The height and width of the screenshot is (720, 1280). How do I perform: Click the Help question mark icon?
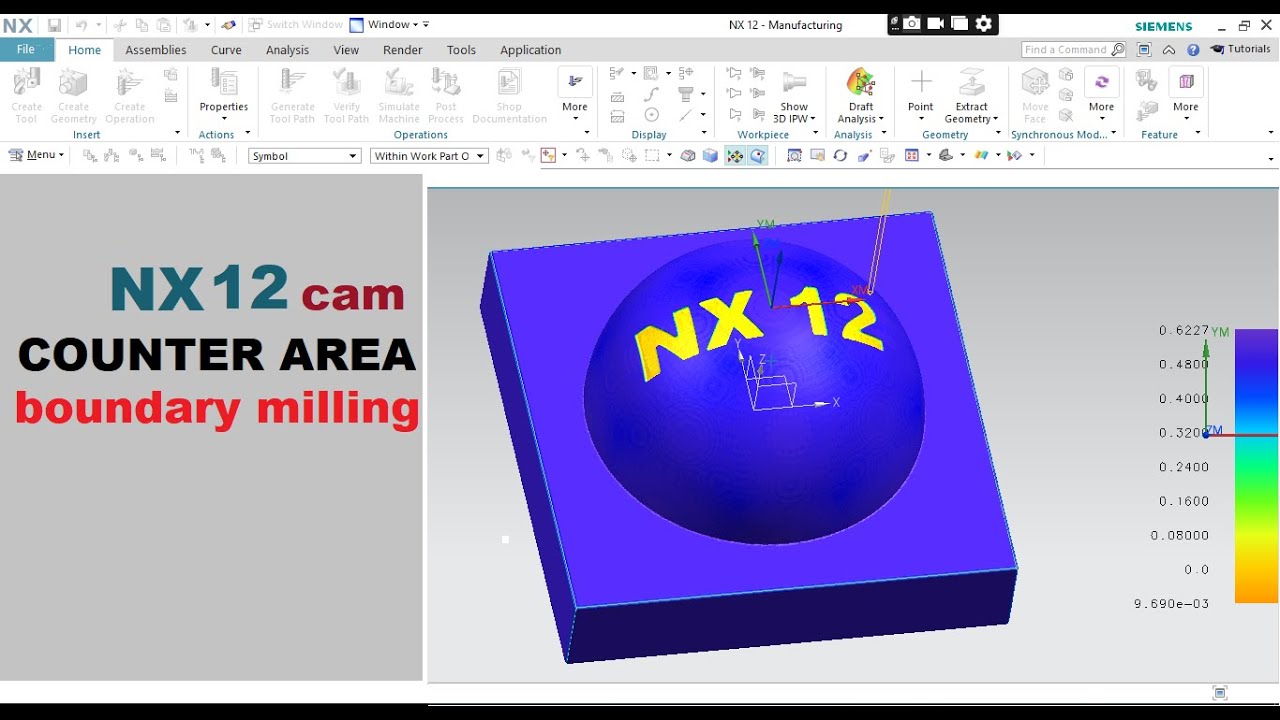point(1193,50)
